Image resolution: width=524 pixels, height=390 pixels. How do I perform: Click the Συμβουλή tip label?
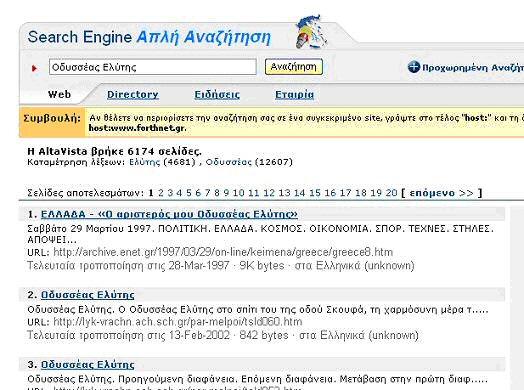point(52,118)
